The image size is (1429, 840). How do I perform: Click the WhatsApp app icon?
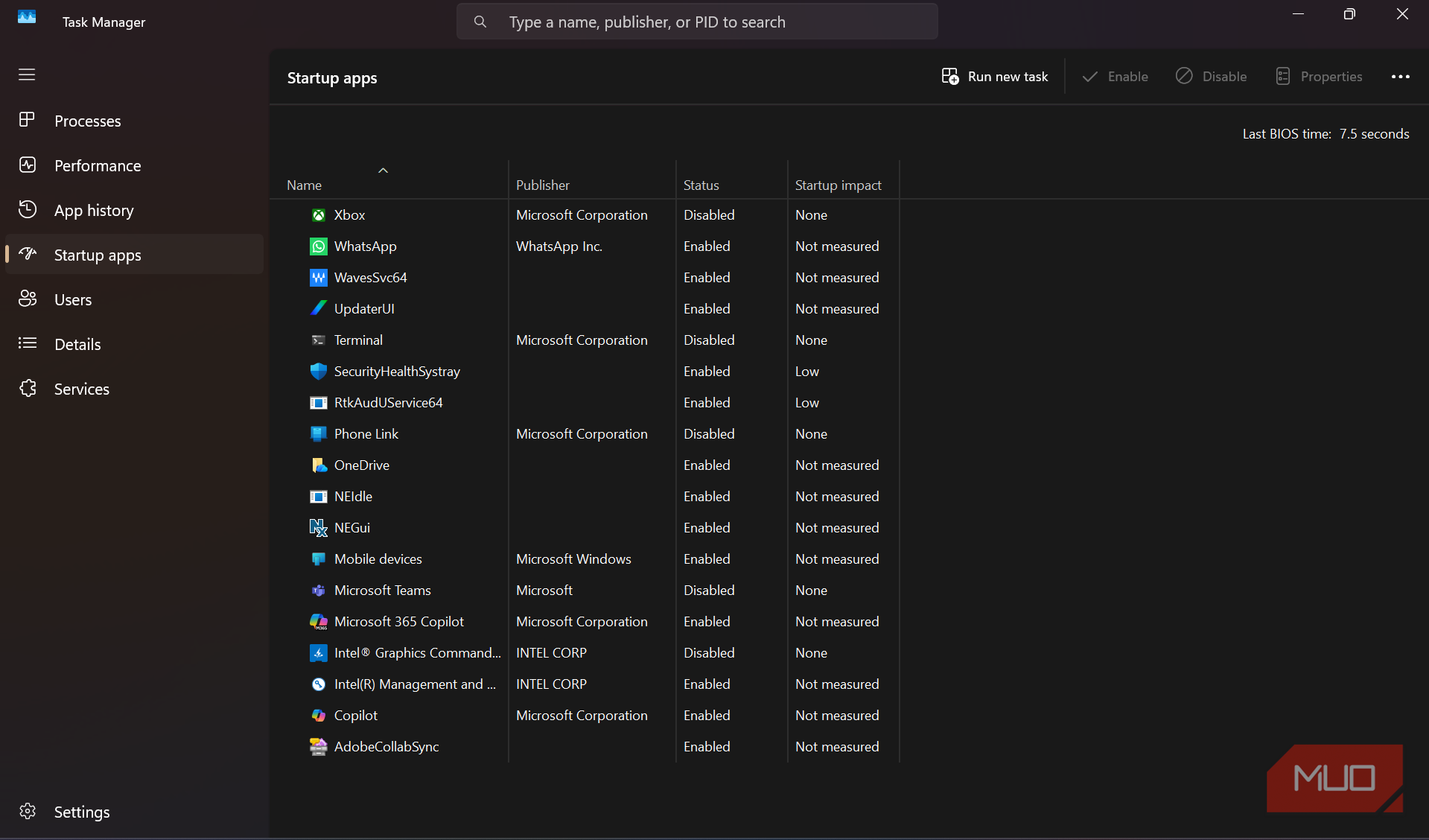click(x=318, y=246)
